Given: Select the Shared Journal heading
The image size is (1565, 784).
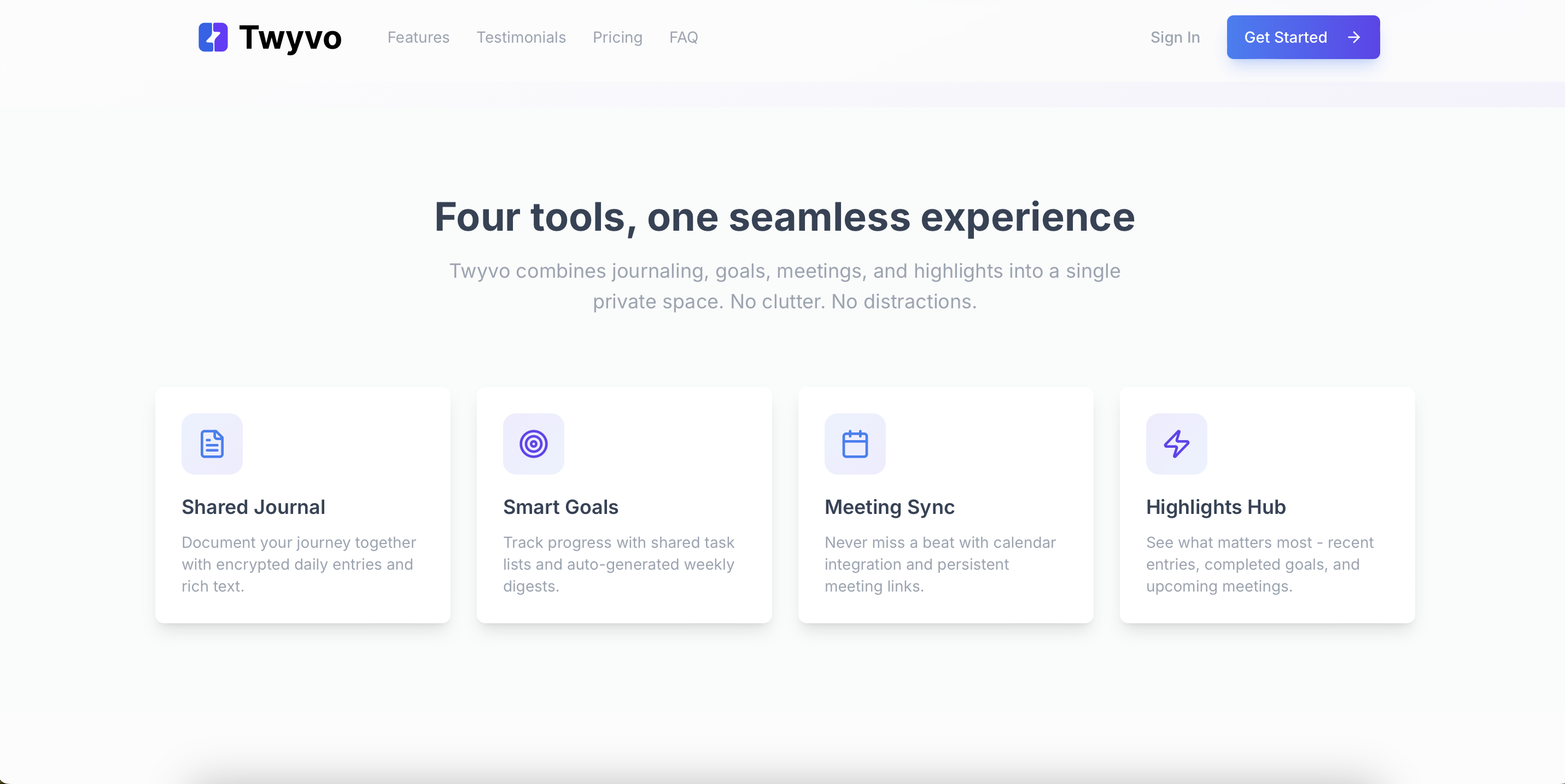Looking at the screenshot, I should coord(253,507).
